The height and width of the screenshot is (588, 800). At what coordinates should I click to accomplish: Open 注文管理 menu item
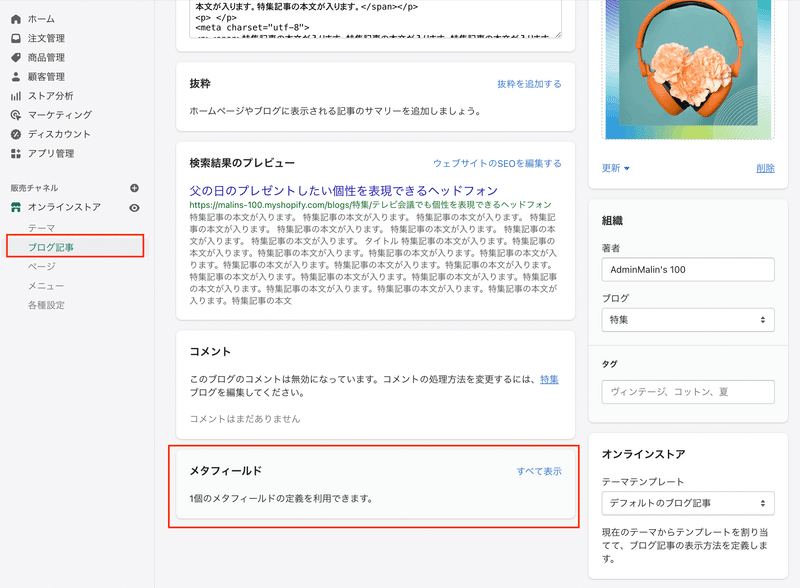click(46, 38)
